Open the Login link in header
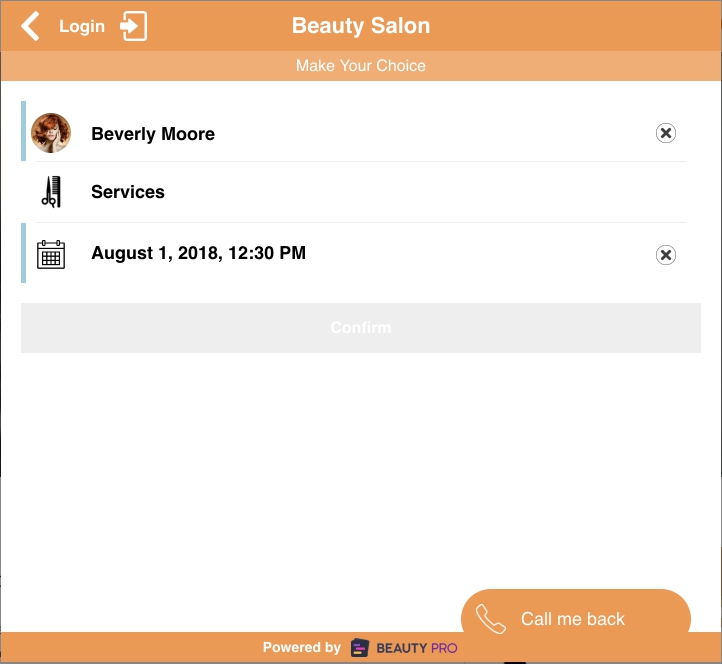The image size is (722, 664). tap(82, 26)
